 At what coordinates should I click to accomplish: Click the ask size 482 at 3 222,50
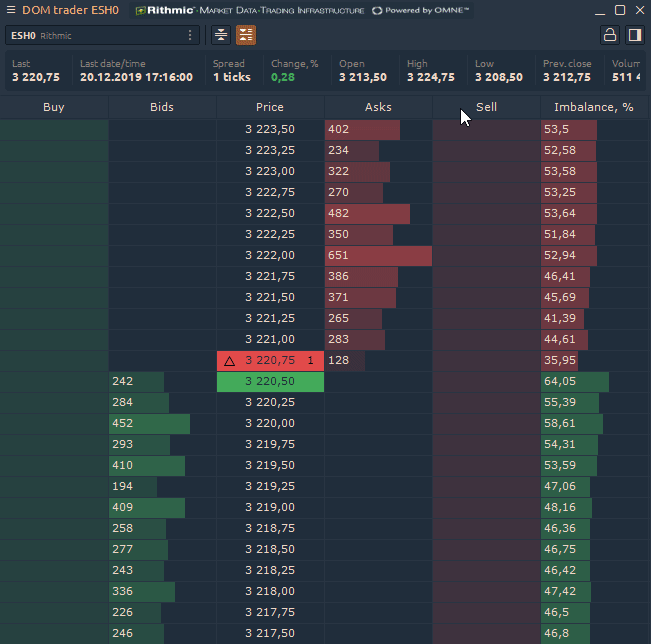(x=378, y=213)
